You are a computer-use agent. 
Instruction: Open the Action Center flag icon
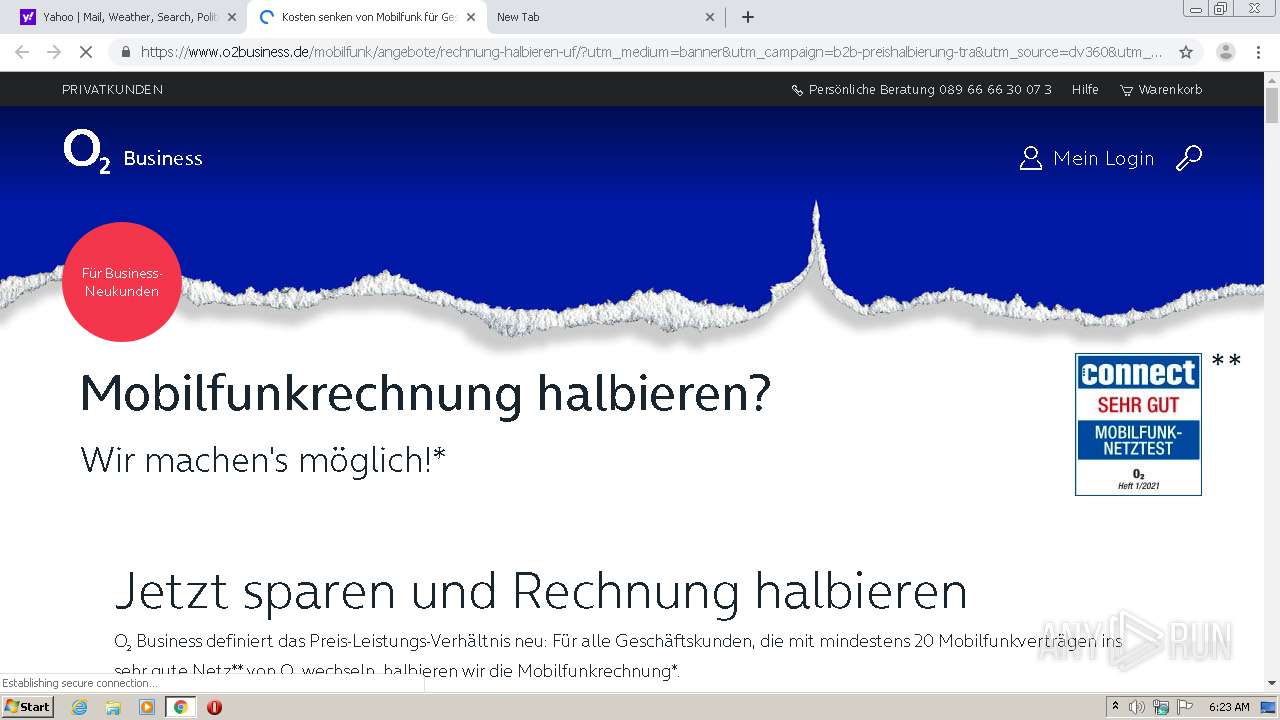[1185, 707]
